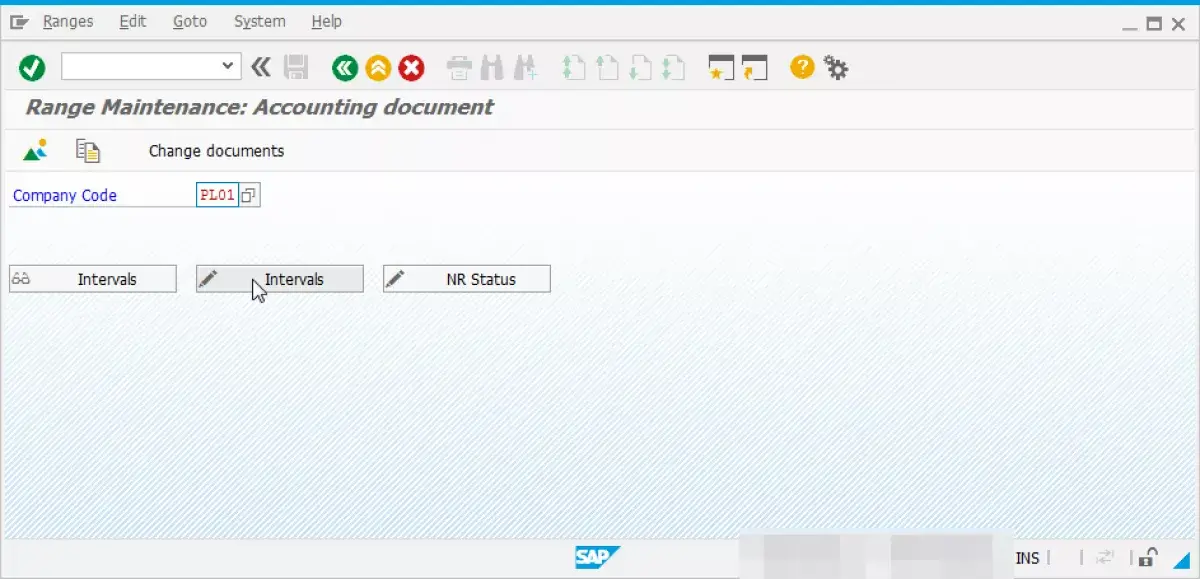Click the Save disk icon
1200x579 pixels.
[x=295, y=68]
